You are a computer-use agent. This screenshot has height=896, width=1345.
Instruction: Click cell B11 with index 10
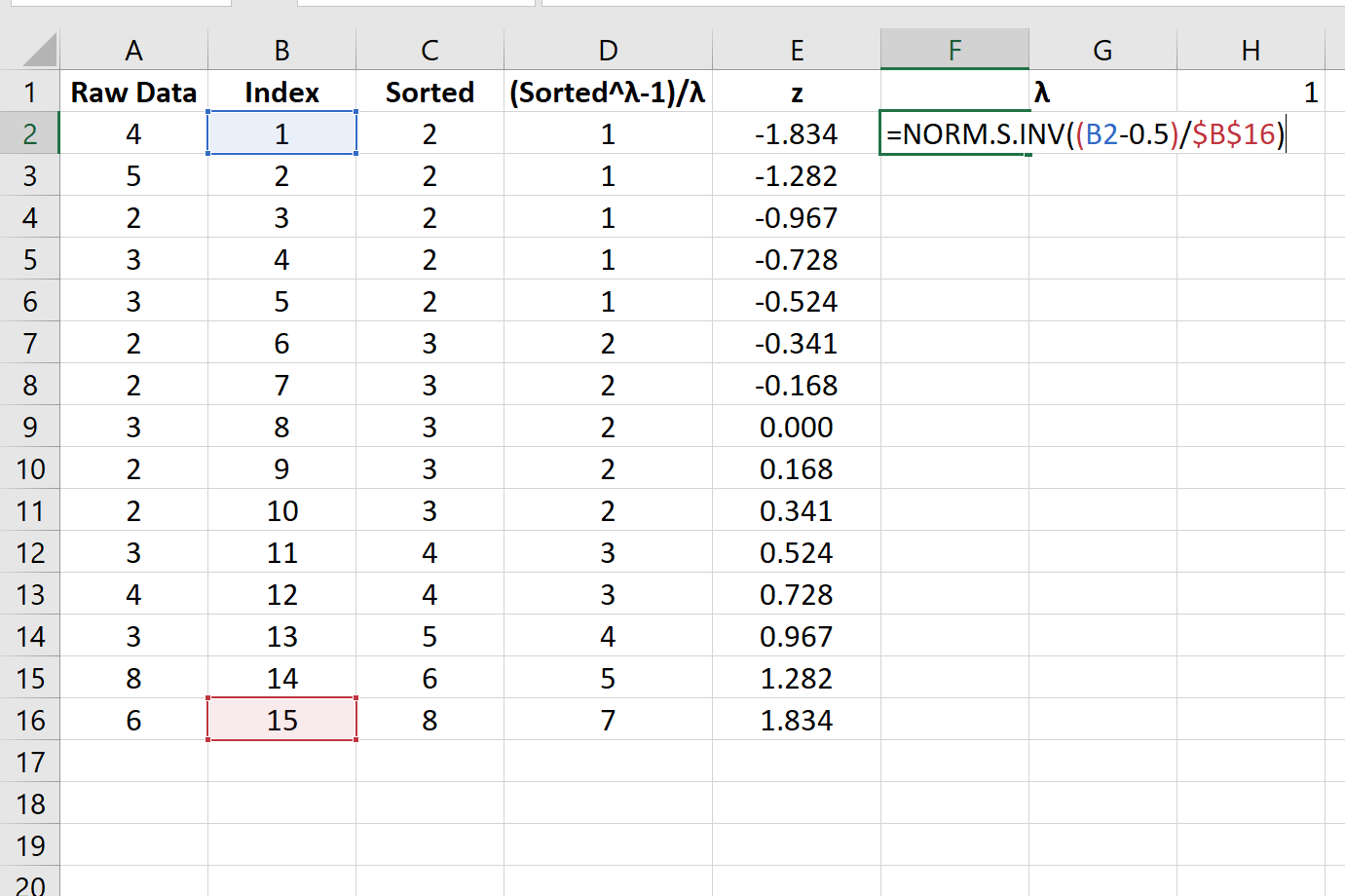[x=281, y=510]
